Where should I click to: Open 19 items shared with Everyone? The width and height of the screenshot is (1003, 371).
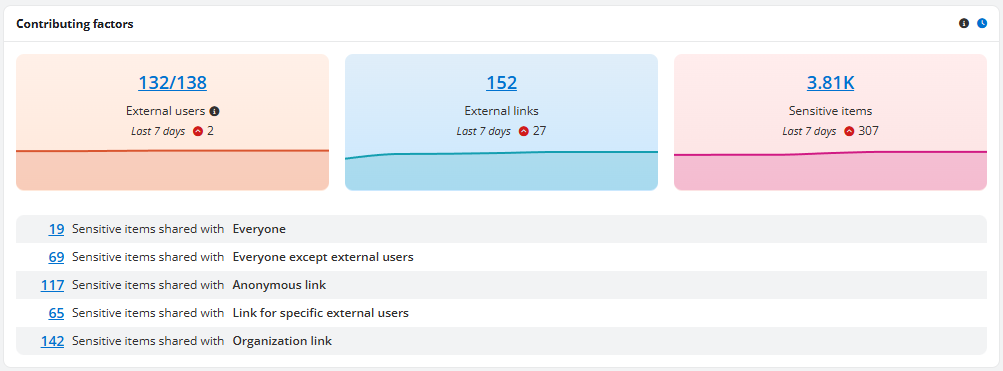tap(56, 229)
